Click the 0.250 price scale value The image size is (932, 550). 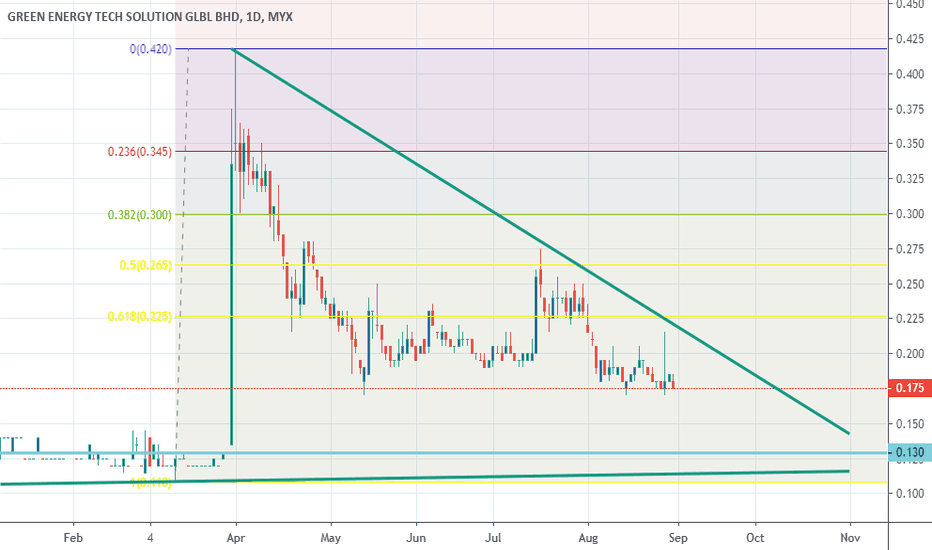click(x=910, y=284)
